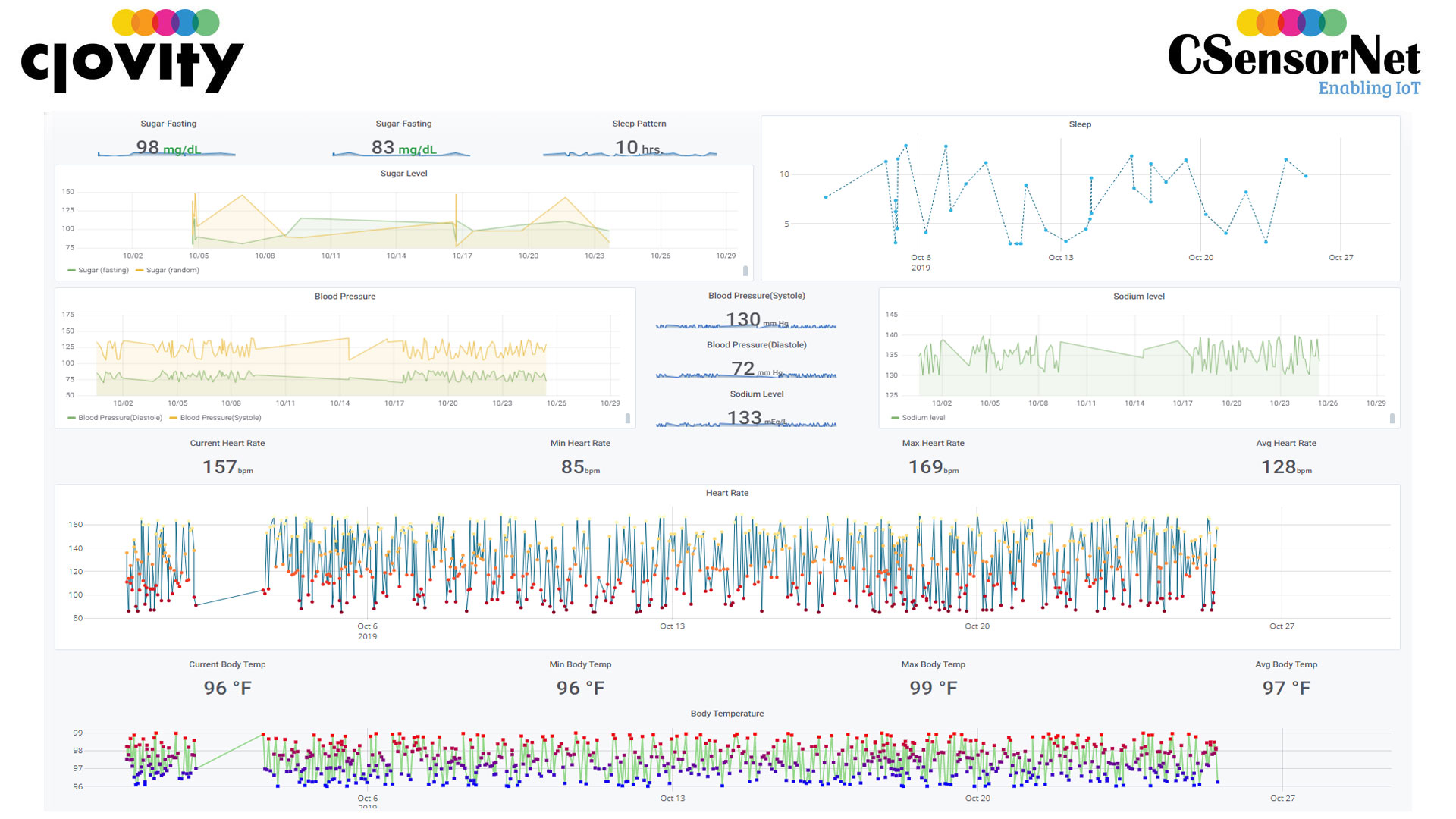This screenshot has width=1456, height=819.
Task: Open the Sugar Level panel title menu
Action: (x=403, y=174)
